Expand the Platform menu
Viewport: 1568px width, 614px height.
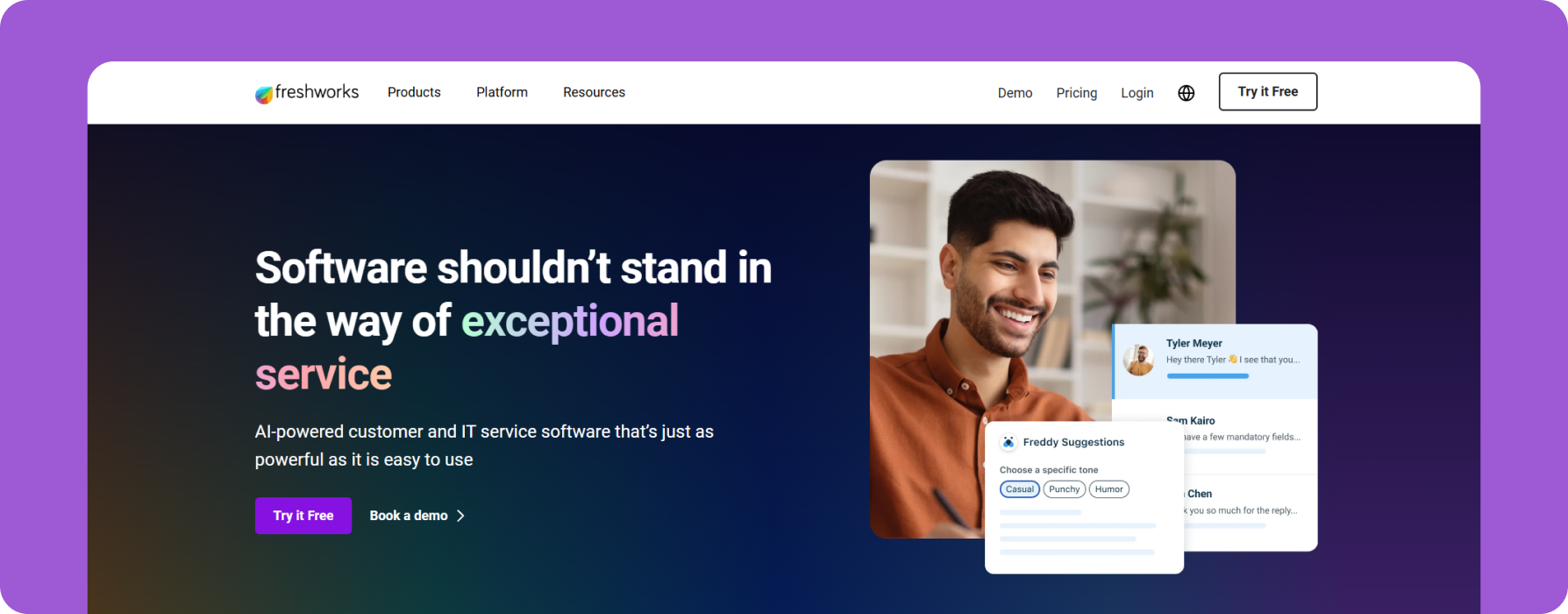(x=502, y=92)
